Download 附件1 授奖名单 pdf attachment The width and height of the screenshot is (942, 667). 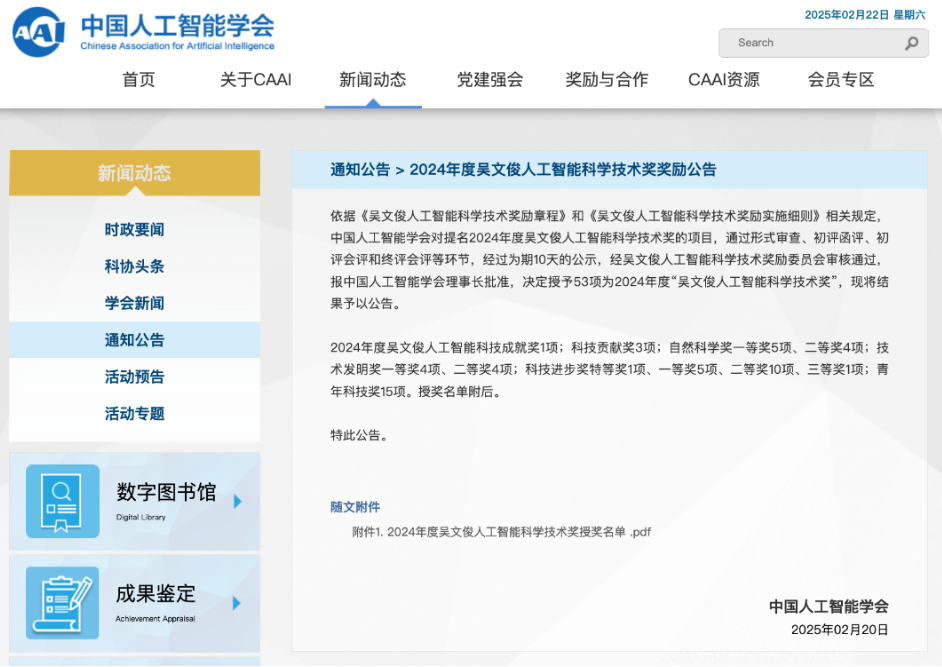click(x=502, y=532)
